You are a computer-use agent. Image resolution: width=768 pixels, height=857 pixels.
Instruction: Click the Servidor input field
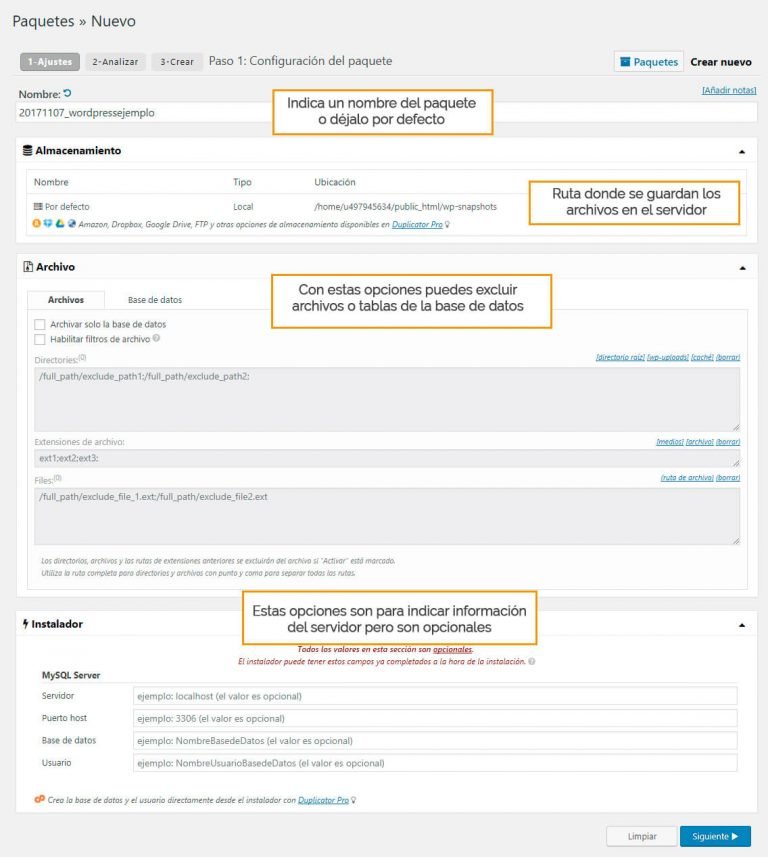pyautogui.click(x=434, y=696)
